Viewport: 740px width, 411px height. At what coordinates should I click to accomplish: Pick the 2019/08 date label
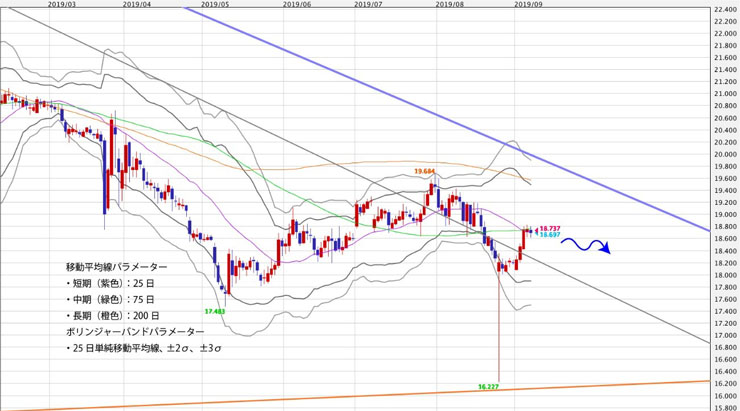point(450,4)
